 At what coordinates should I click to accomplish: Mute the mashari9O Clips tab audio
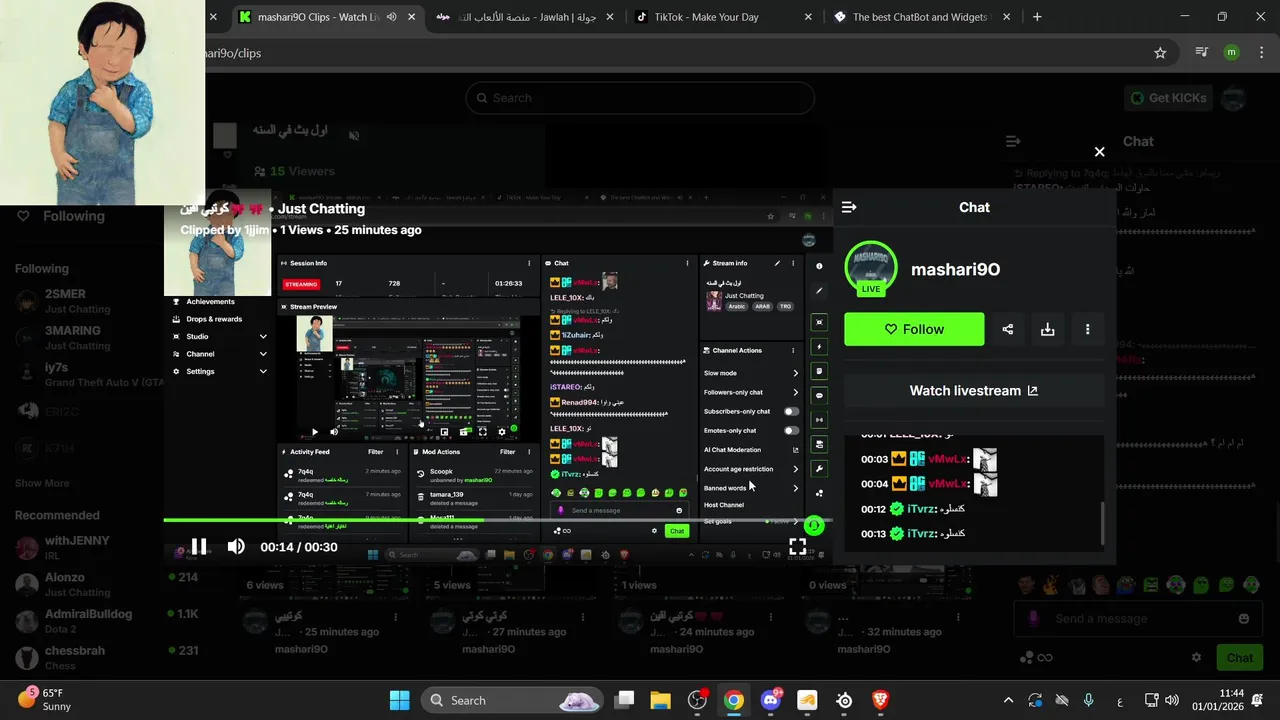tap(391, 17)
